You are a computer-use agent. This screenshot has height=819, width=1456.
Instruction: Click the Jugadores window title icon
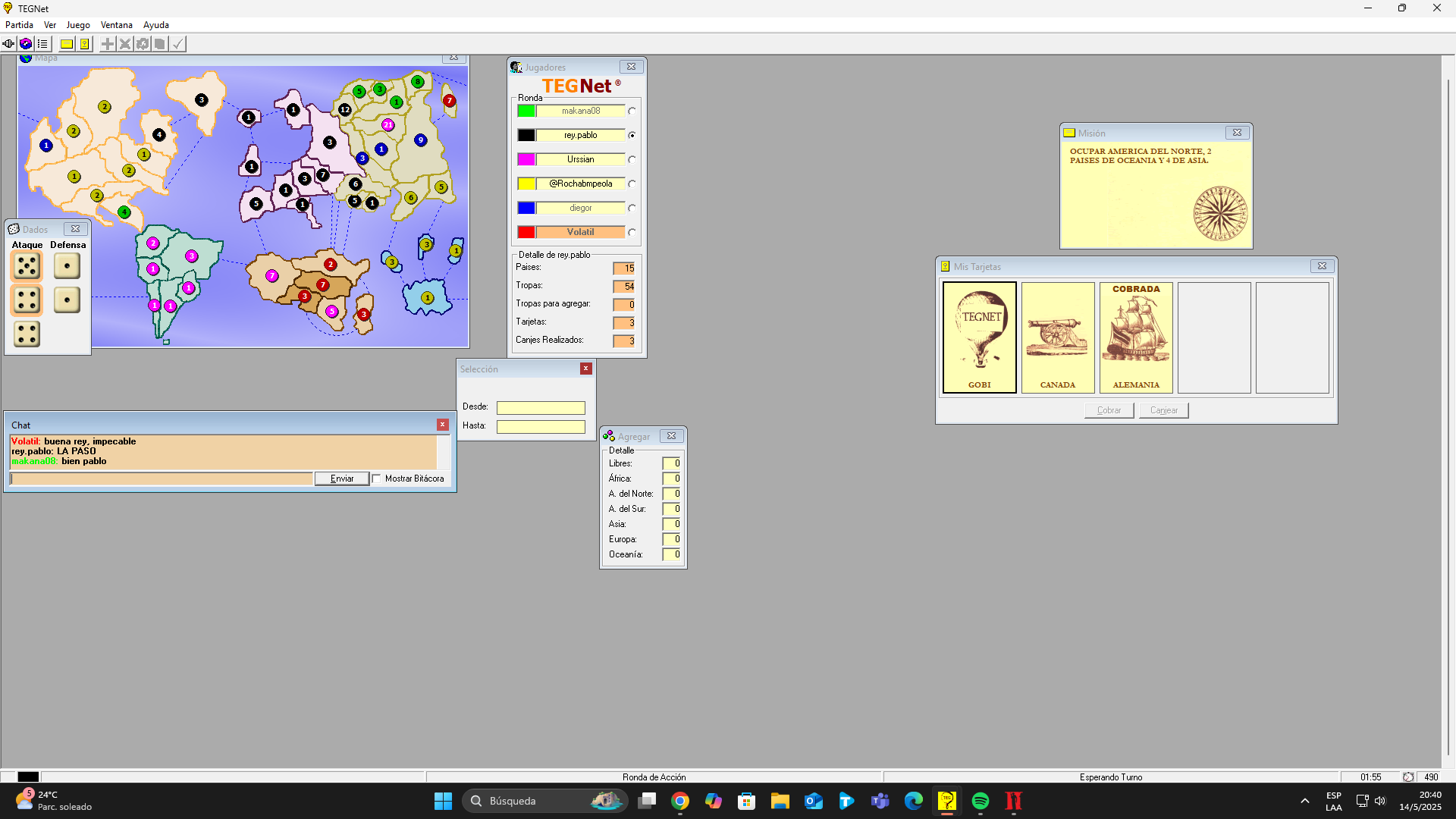[x=516, y=67]
